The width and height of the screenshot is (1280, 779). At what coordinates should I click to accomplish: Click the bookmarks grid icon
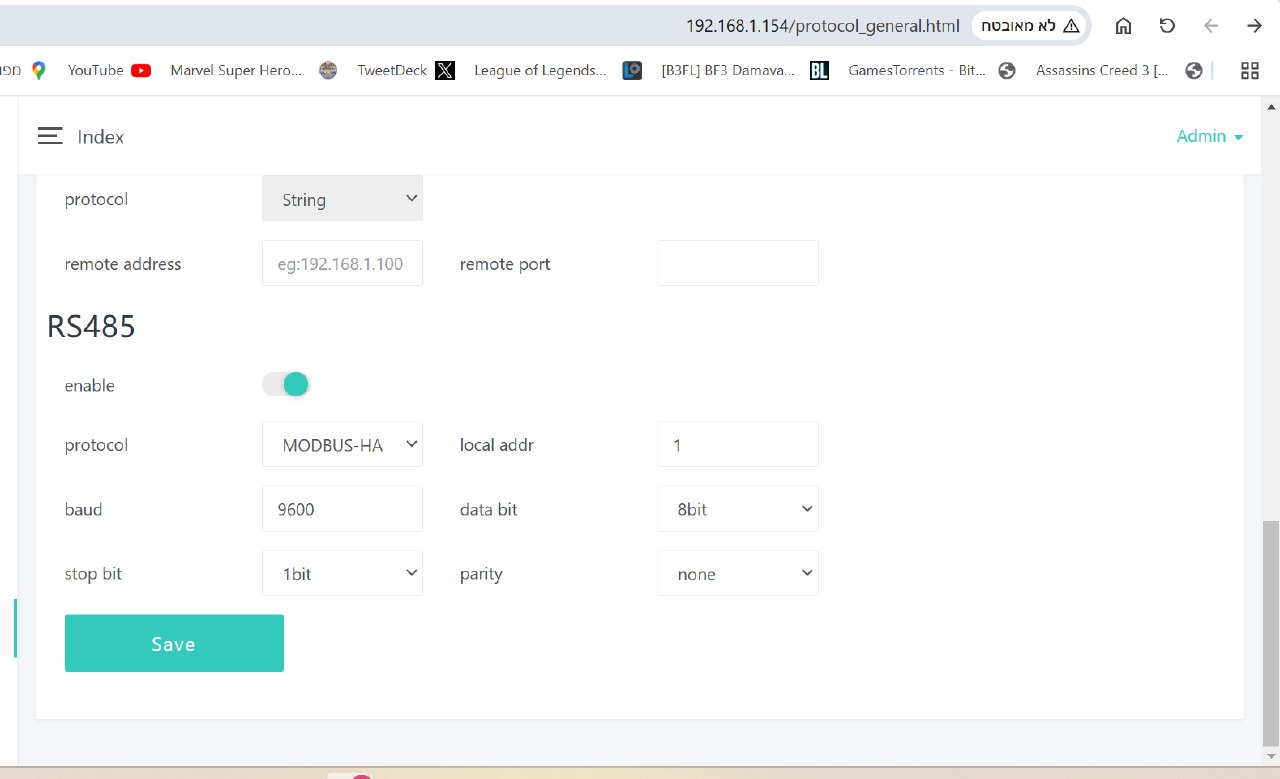tap(1249, 70)
